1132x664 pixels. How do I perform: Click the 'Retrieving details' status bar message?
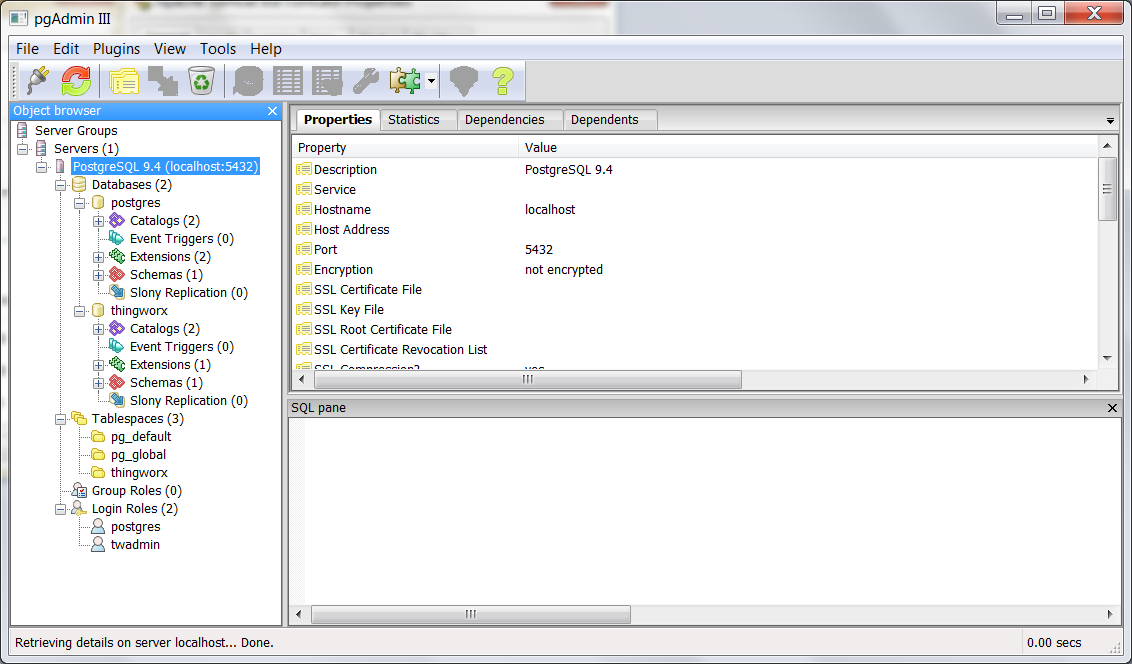tap(144, 642)
